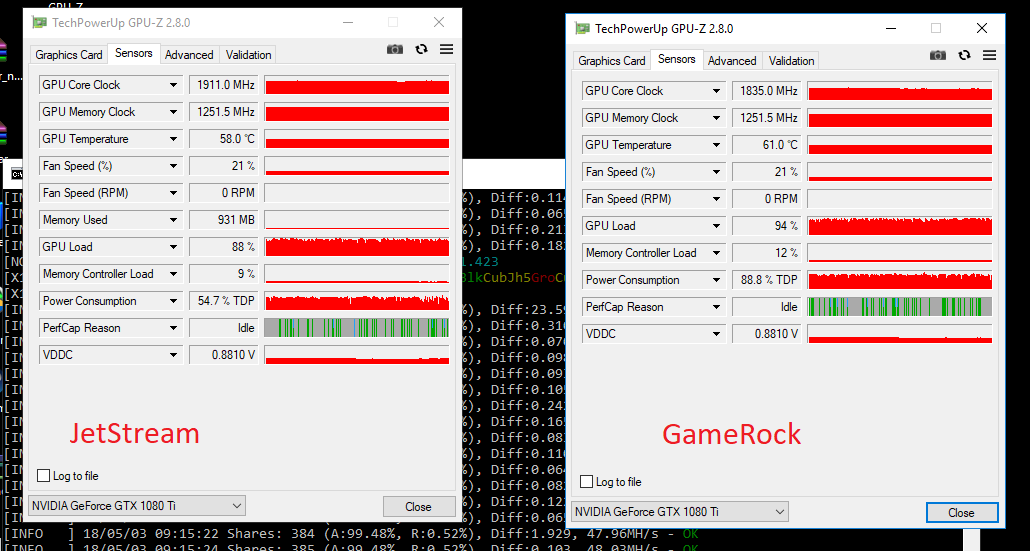
Task: Click GPU-Z app icon in GameRock title bar
Action: click(x=582, y=28)
